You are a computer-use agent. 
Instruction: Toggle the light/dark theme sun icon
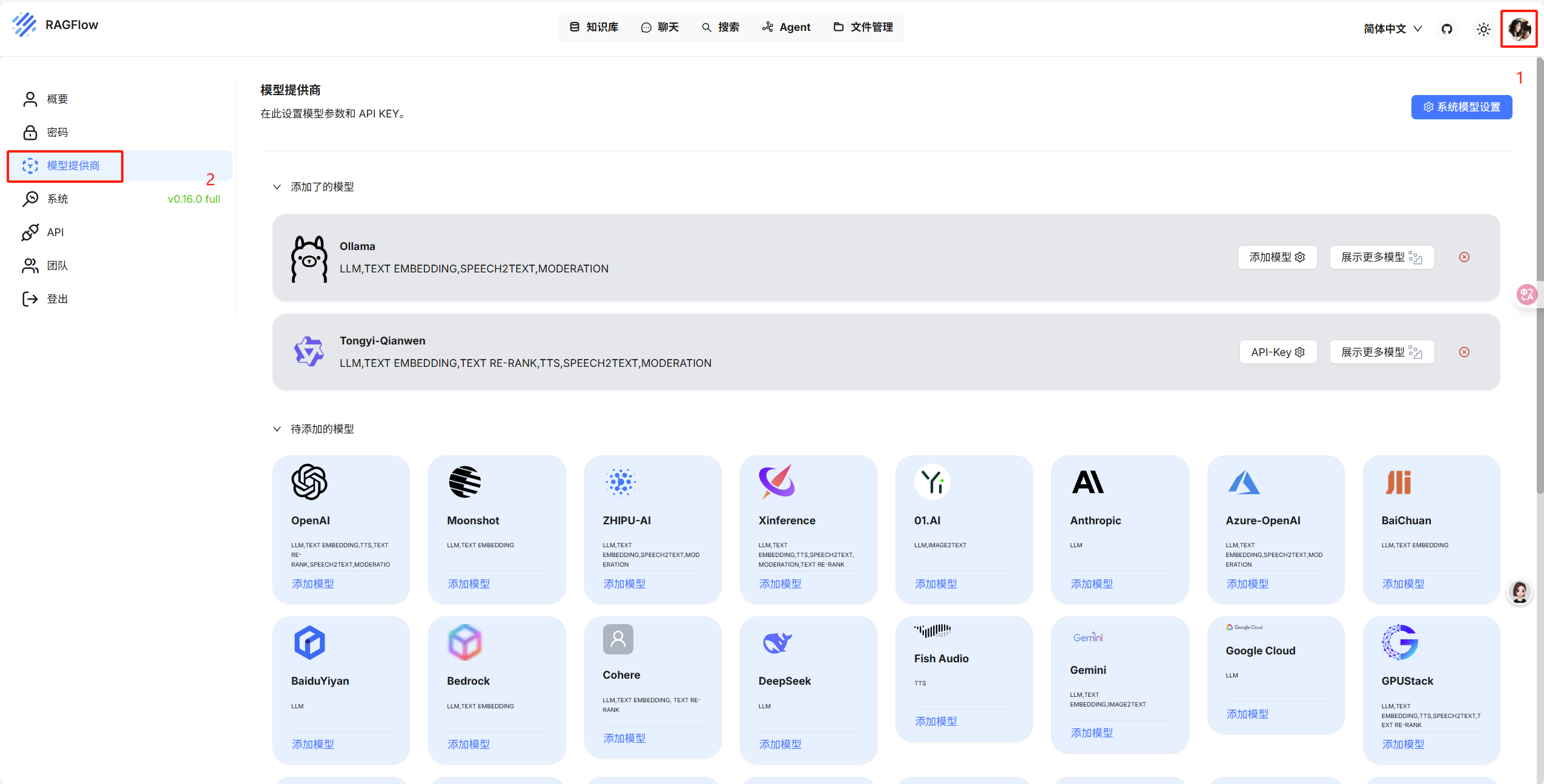tap(1483, 29)
